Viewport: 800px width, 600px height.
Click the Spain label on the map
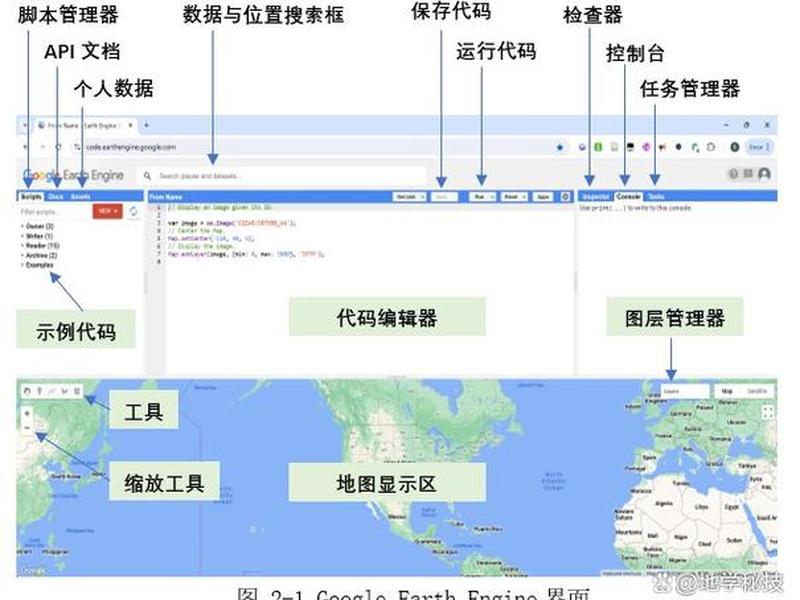click(x=649, y=458)
